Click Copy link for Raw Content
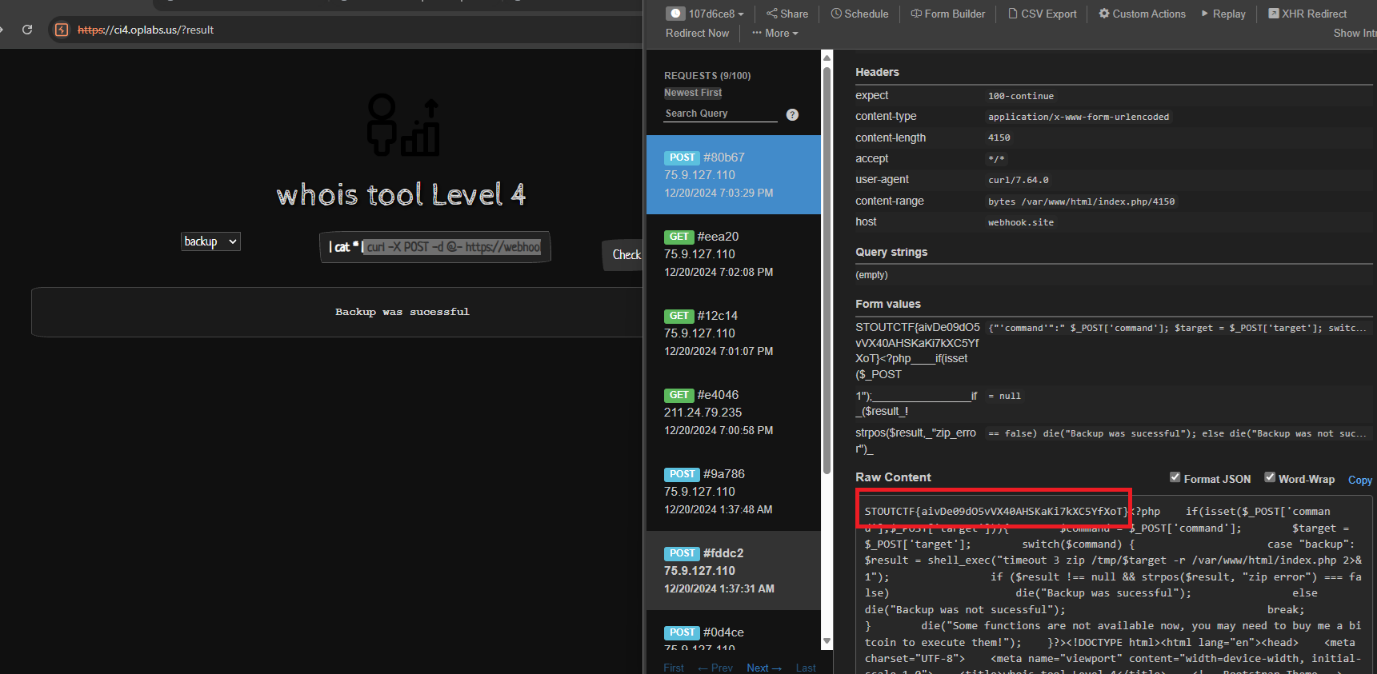 click(x=1360, y=480)
